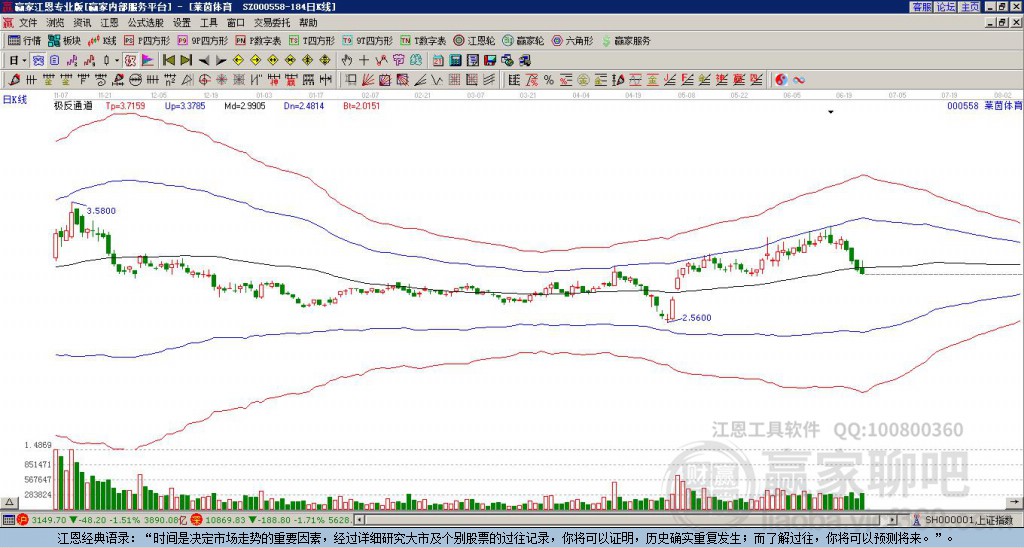Open the 浏览 menu

[x=56, y=23]
